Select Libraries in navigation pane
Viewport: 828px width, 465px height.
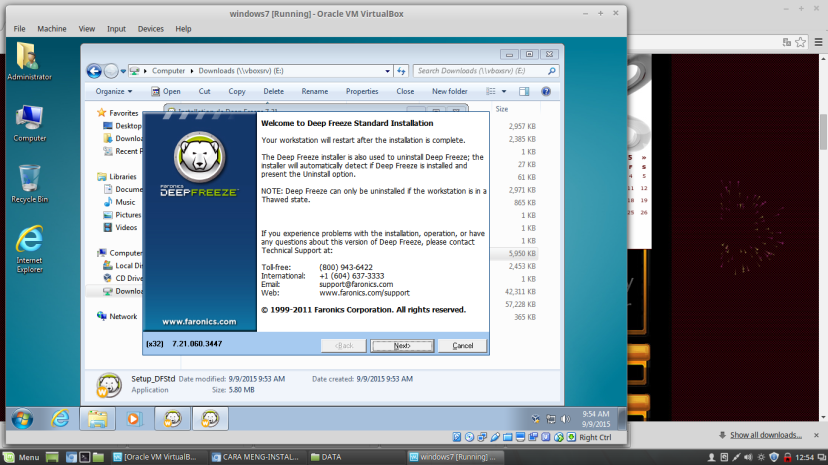tap(117, 177)
